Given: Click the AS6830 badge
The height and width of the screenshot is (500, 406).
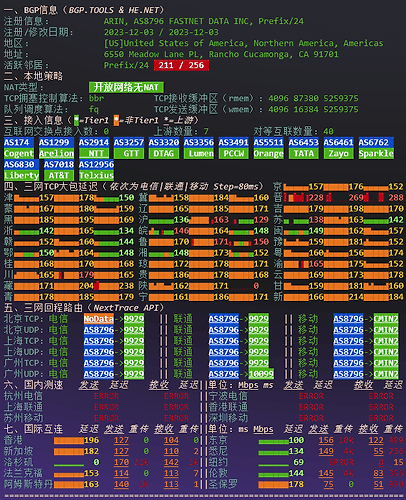Looking at the screenshot, I should pyautogui.click(x=21, y=164).
